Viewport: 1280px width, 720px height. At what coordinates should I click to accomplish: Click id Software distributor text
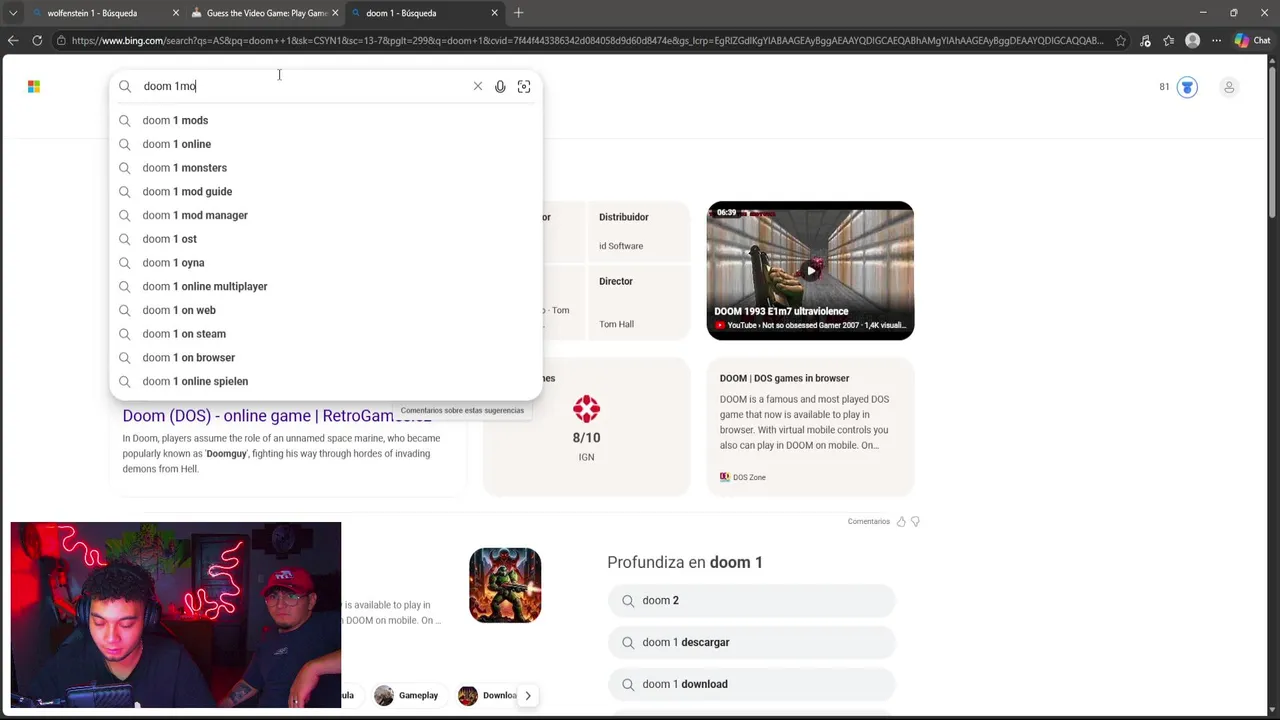[x=621, y=246]
